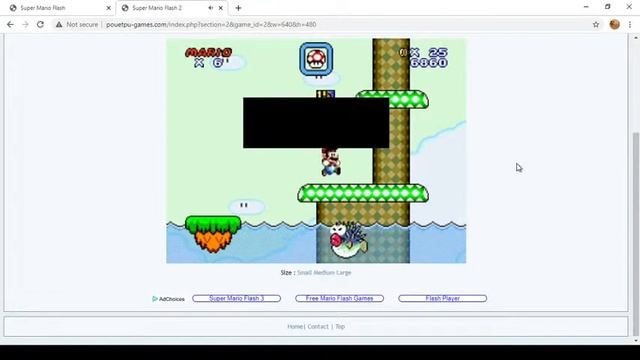Viewport: 640px width, 360px height.
Task: Close the Super Mario Flash 2 tab
Action: [x=221, y=8]
